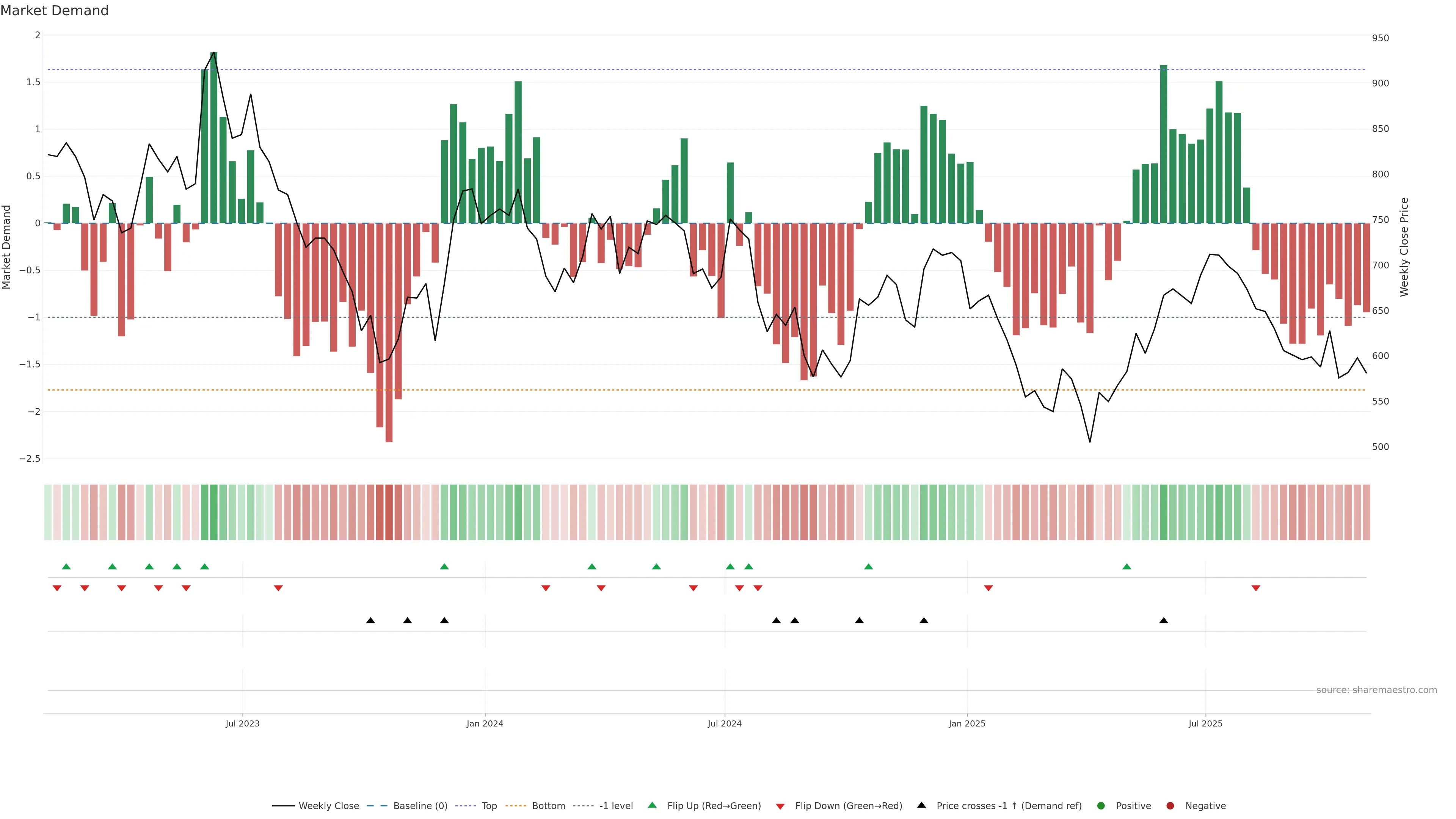Click red flip-down marker right after Jan 2025
Screen dimensions: 1456x819
click(988, 588)
